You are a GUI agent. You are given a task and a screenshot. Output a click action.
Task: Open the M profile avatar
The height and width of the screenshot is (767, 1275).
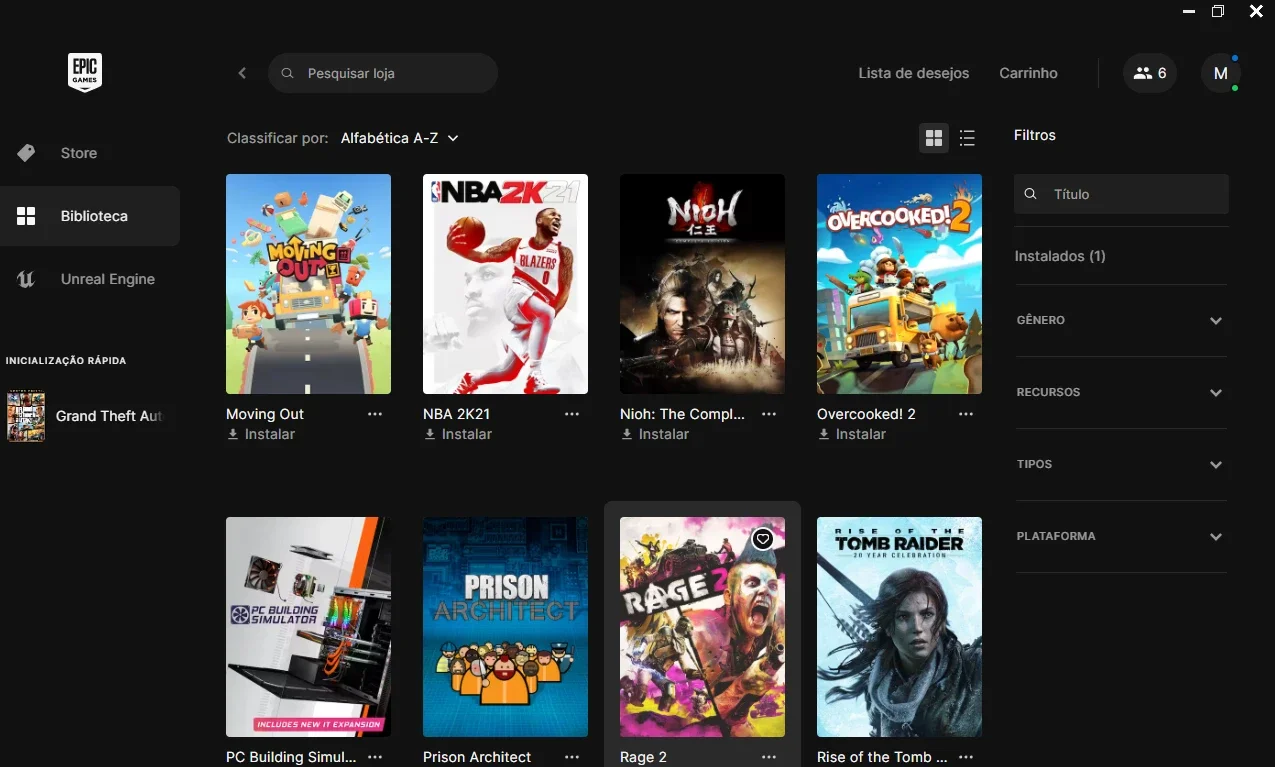coord(1220,73)
